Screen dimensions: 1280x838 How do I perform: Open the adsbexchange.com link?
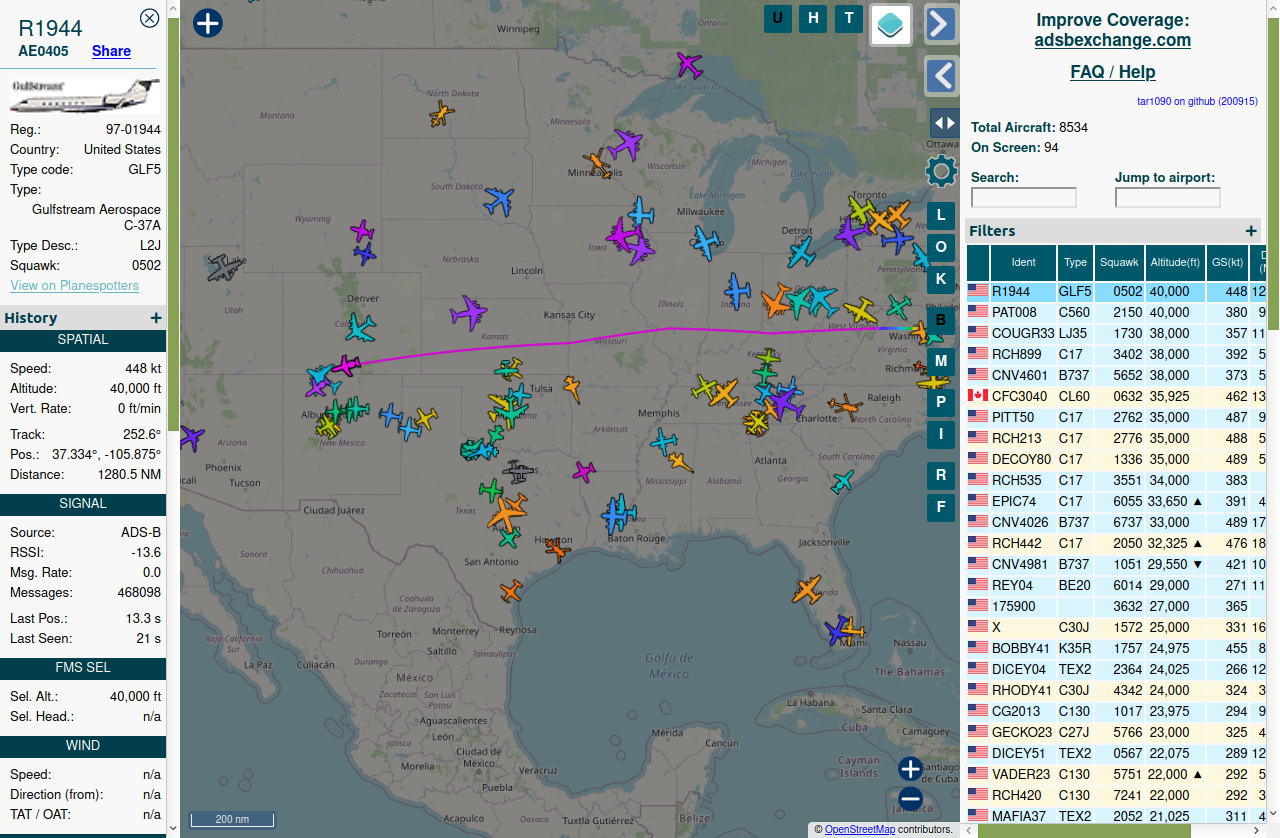(1113, 41)
